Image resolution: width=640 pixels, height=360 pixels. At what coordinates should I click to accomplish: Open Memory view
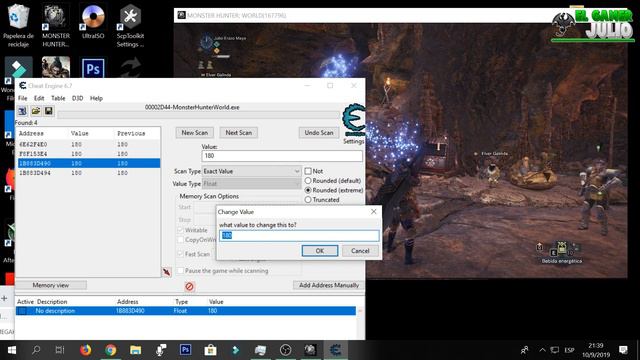pyautogui.click(x=51, y=285)
